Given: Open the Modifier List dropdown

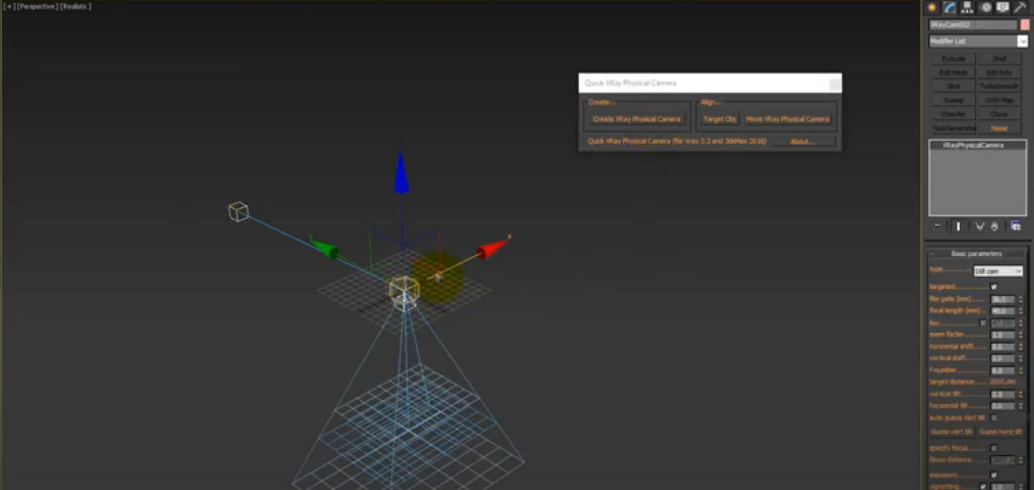Looking at the screenshot, I should [979, 41].
